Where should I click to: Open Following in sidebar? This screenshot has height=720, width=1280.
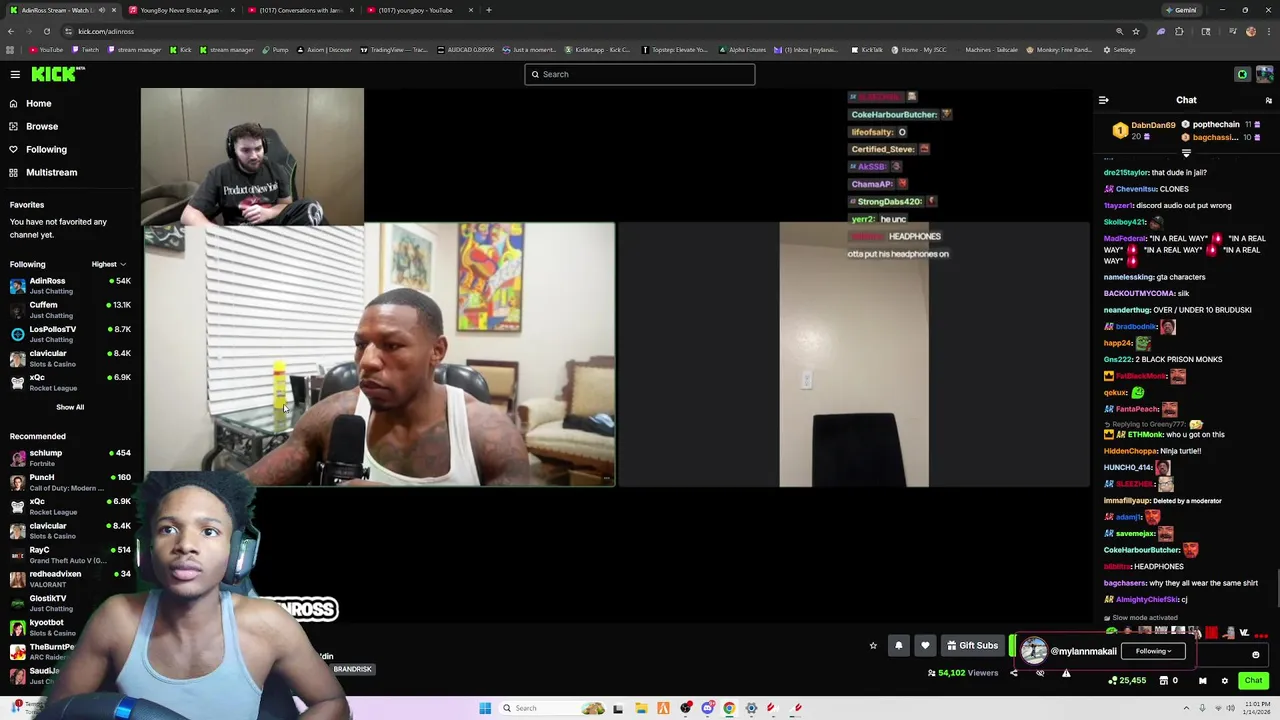point(46,149)
